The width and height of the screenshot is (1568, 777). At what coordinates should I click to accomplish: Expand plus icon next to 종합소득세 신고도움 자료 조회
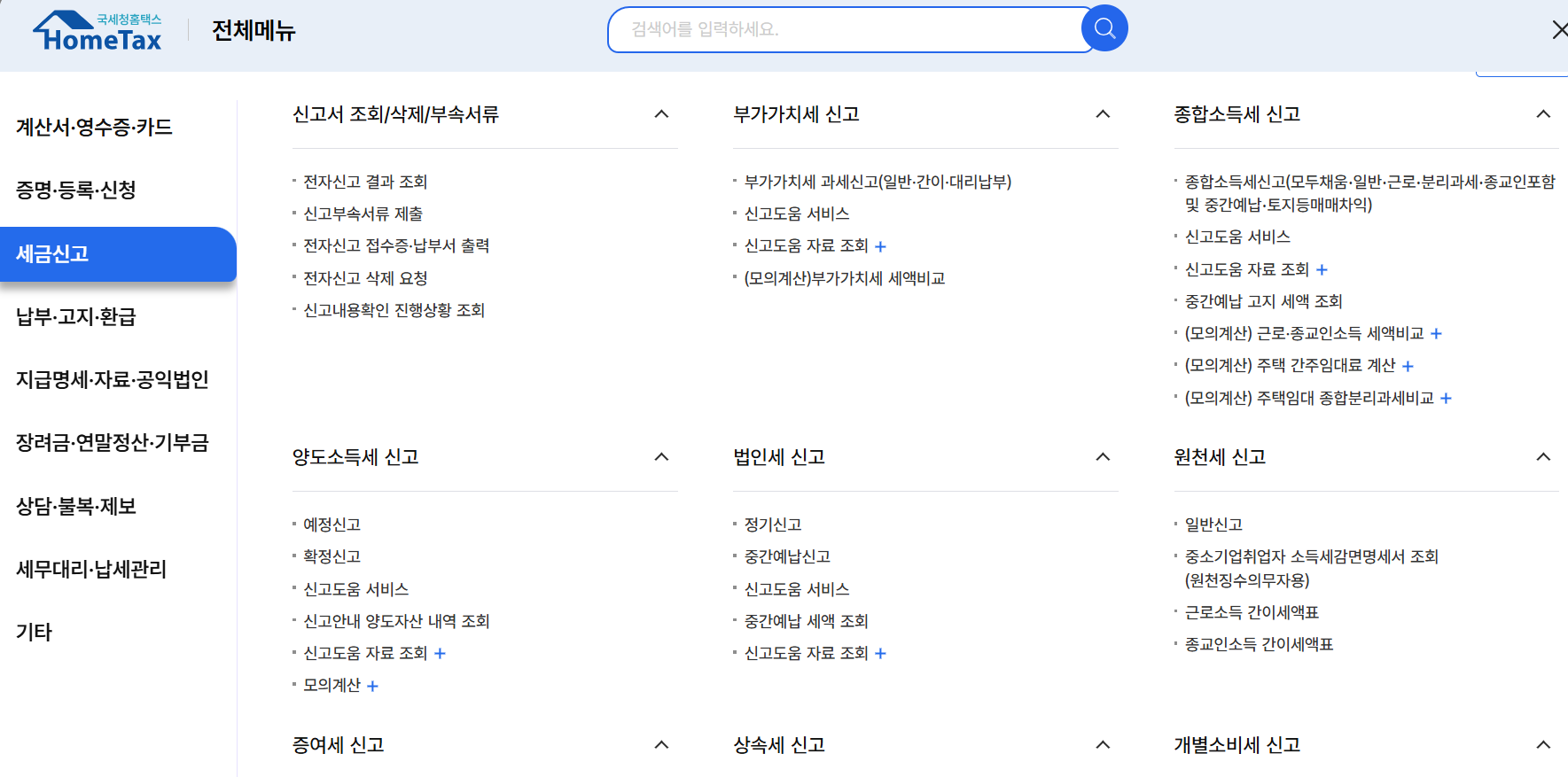1322,269
